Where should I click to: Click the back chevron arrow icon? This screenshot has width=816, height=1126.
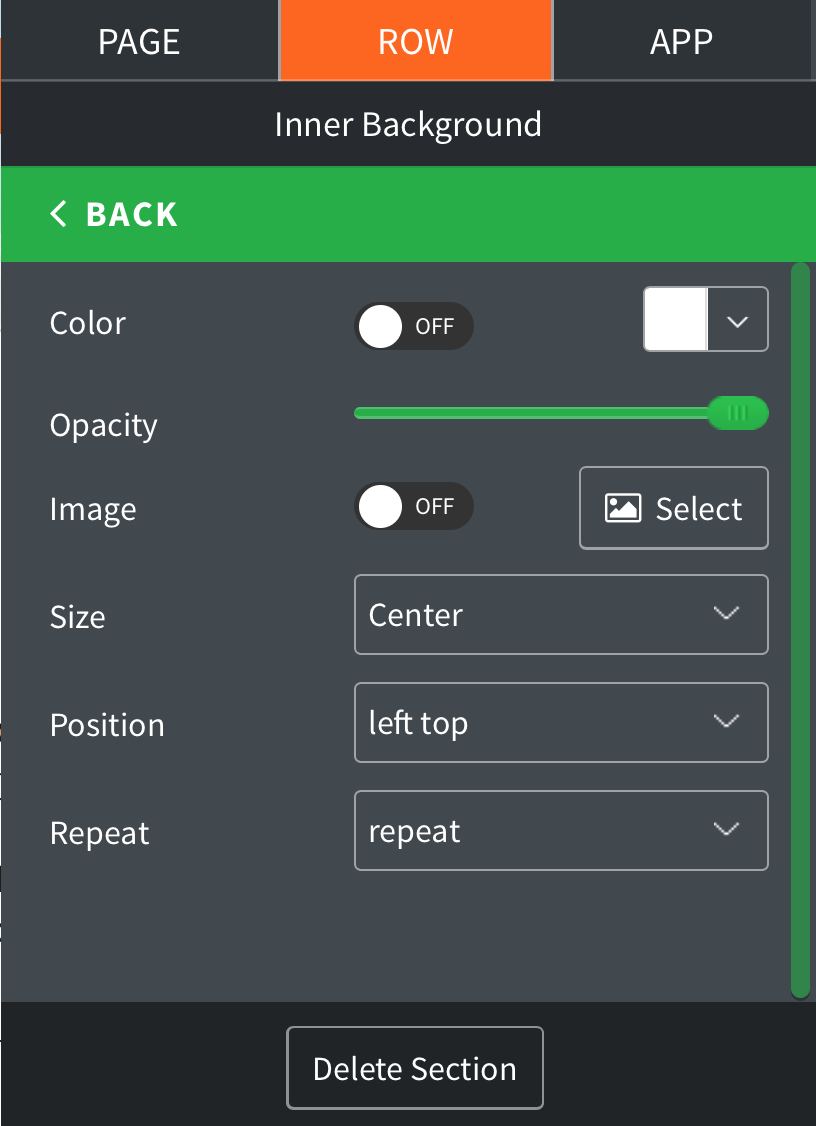click(x=59, y=214)
